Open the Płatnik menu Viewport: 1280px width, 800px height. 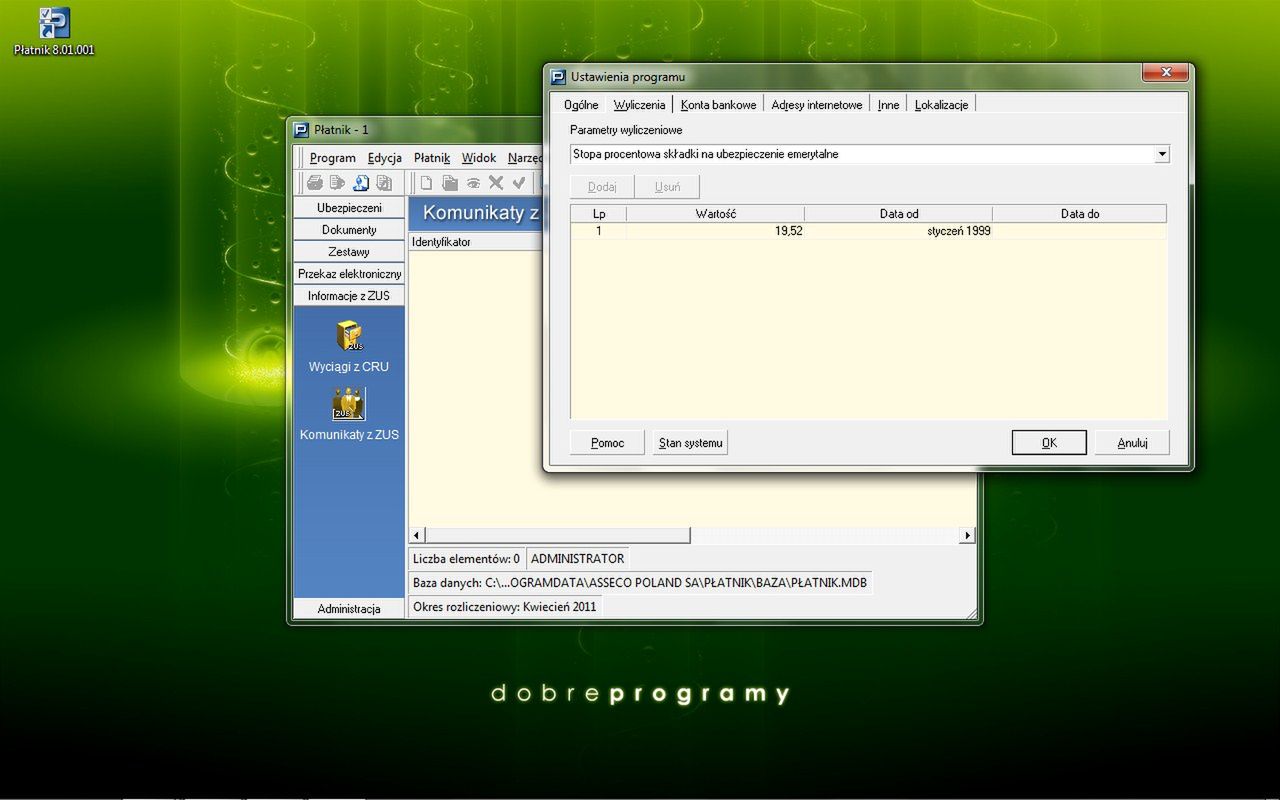tap(432, 158)
